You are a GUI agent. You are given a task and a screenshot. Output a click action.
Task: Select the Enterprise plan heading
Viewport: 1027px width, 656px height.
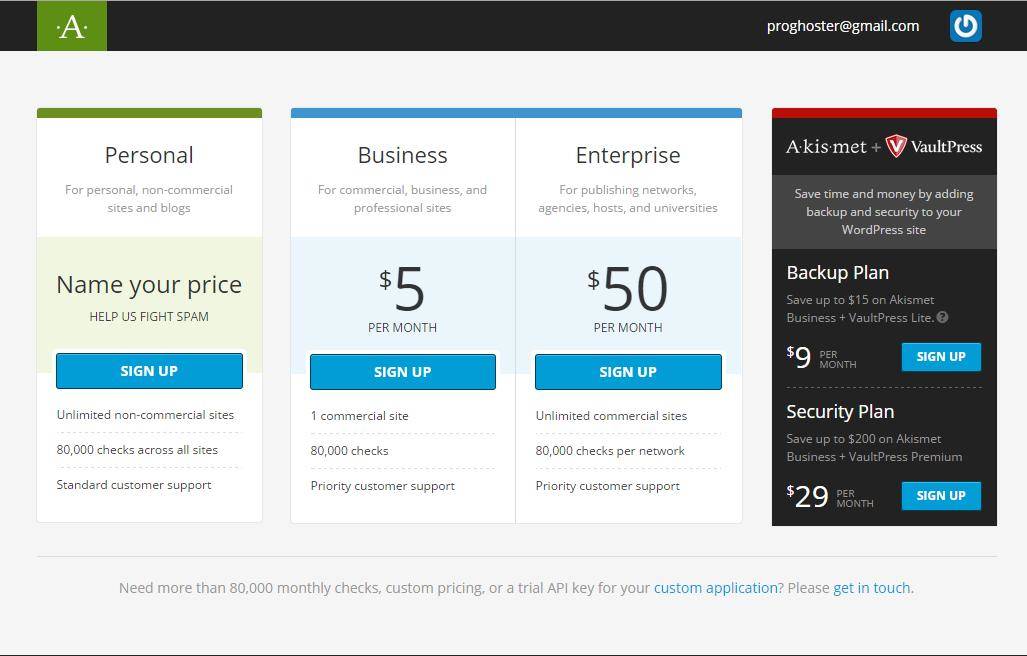click(628, 155)
